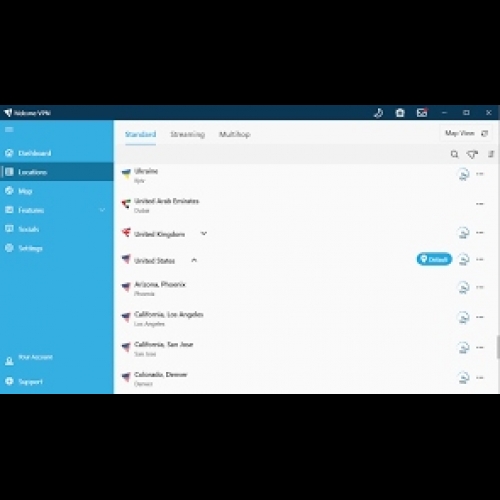The height and width of the screenshot is (500, 500).
Task: Expand the Features sidebar menu chevron
Action: tap(102, 210)
